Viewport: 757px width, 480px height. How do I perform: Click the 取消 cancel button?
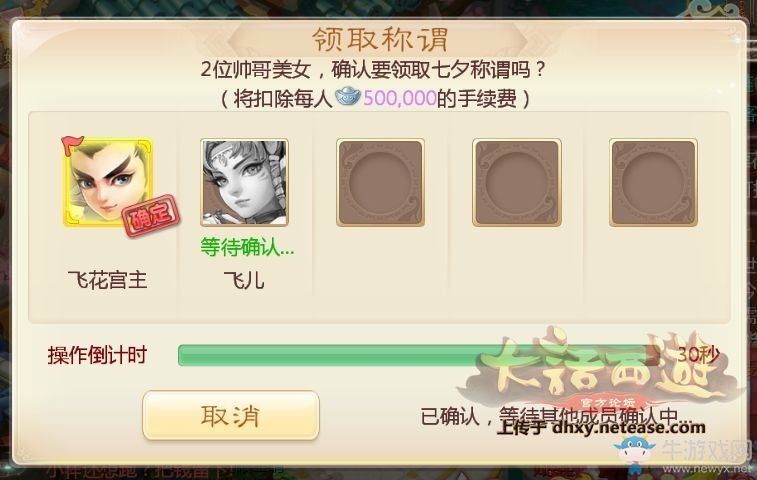[x=231, y=416]
